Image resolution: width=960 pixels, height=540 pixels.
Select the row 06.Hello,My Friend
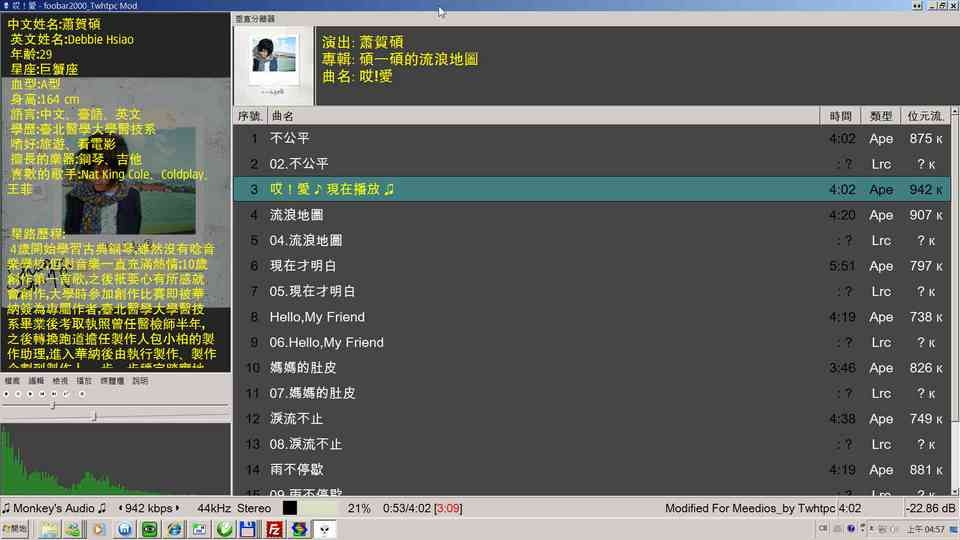[x=591, y=342]
